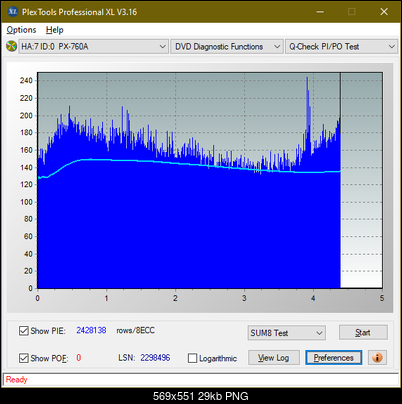Toggle the Show POF checkbox
Viewport: 402px width, 404px height.
pos(23,358)
